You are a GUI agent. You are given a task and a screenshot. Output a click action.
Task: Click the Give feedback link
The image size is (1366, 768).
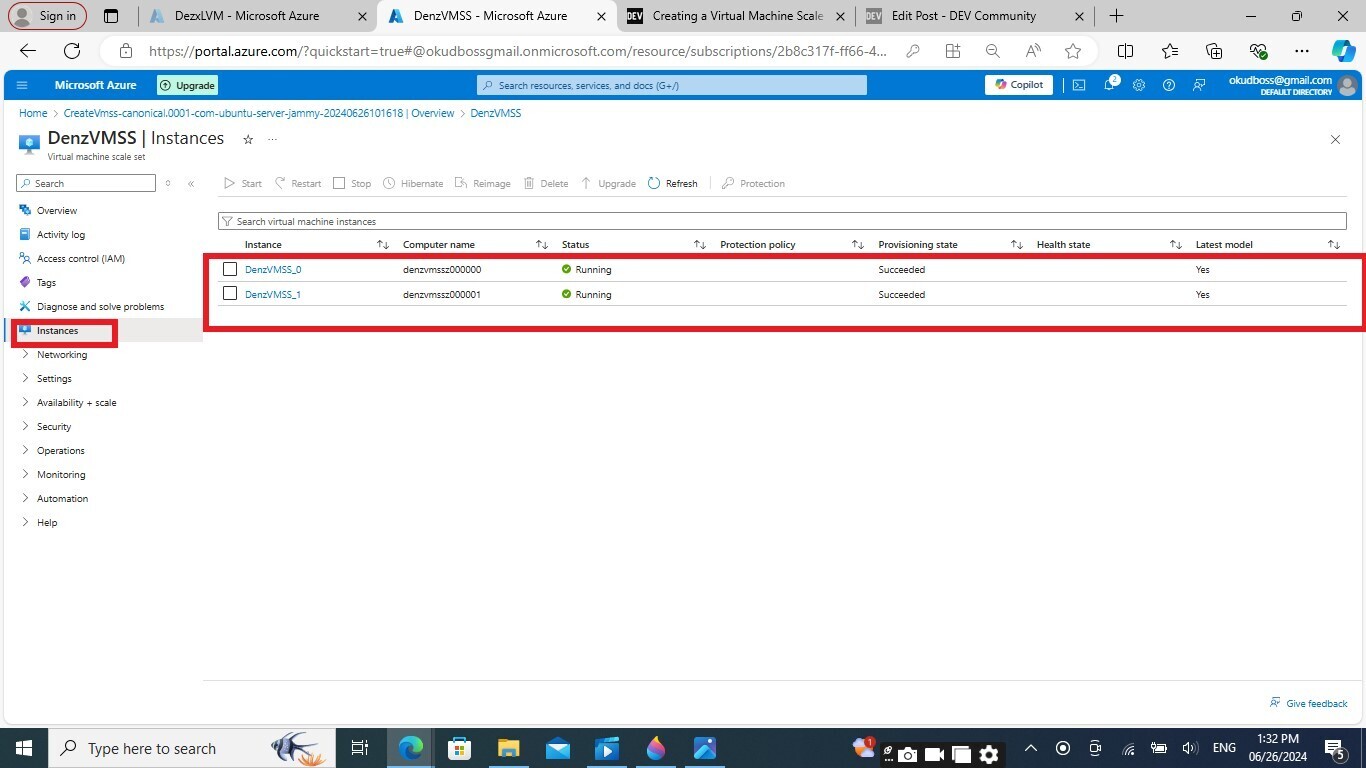pos(1308,703)
